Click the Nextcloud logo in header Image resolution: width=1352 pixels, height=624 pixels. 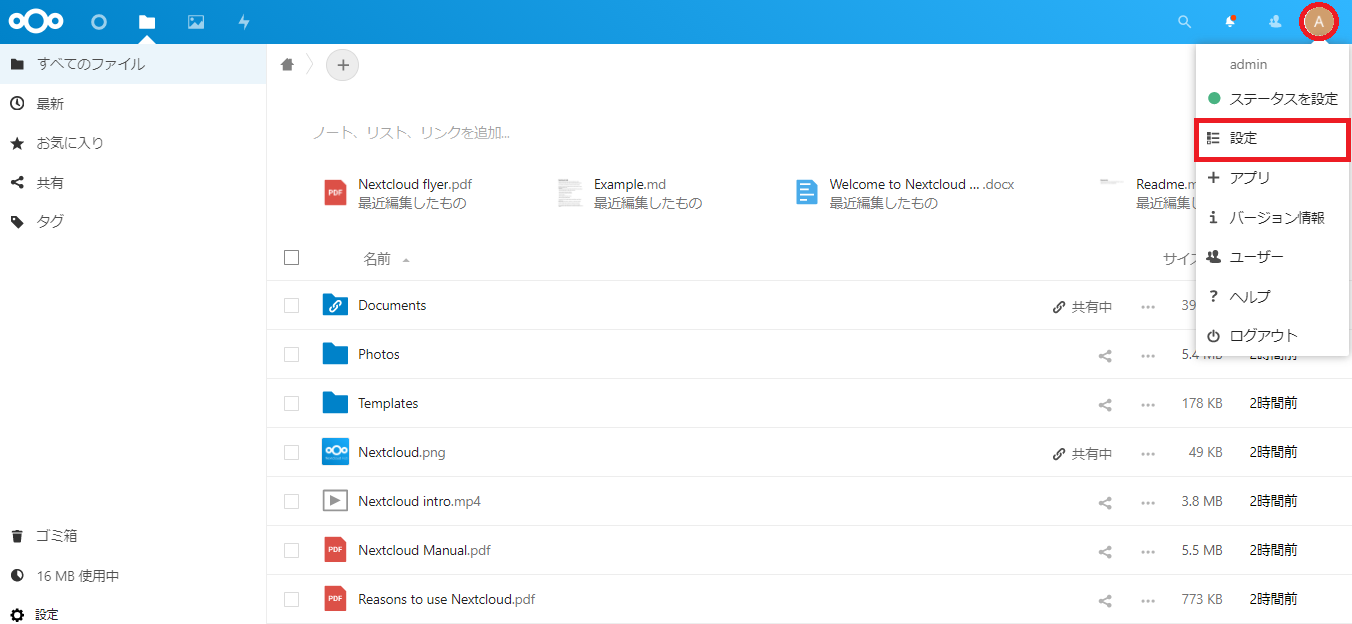coord(36,21)
